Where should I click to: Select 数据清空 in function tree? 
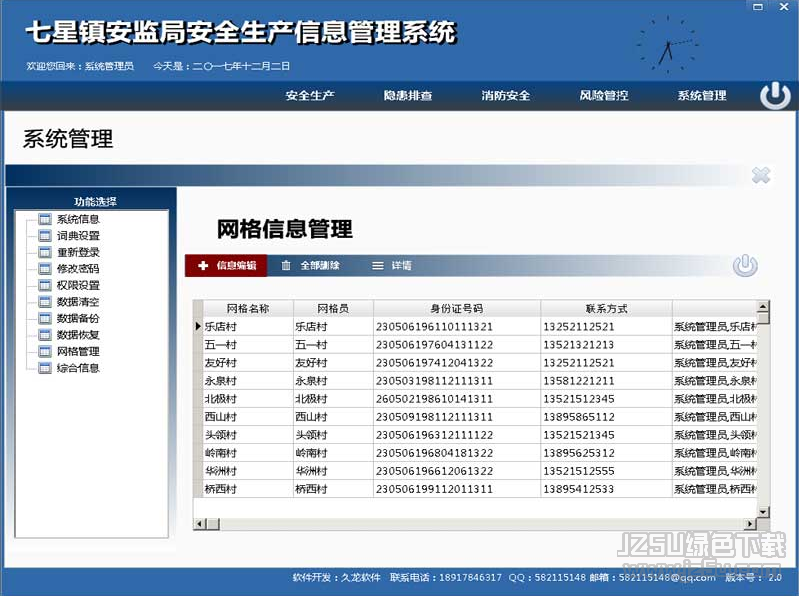pyautogui.click(x=78, y=302)
